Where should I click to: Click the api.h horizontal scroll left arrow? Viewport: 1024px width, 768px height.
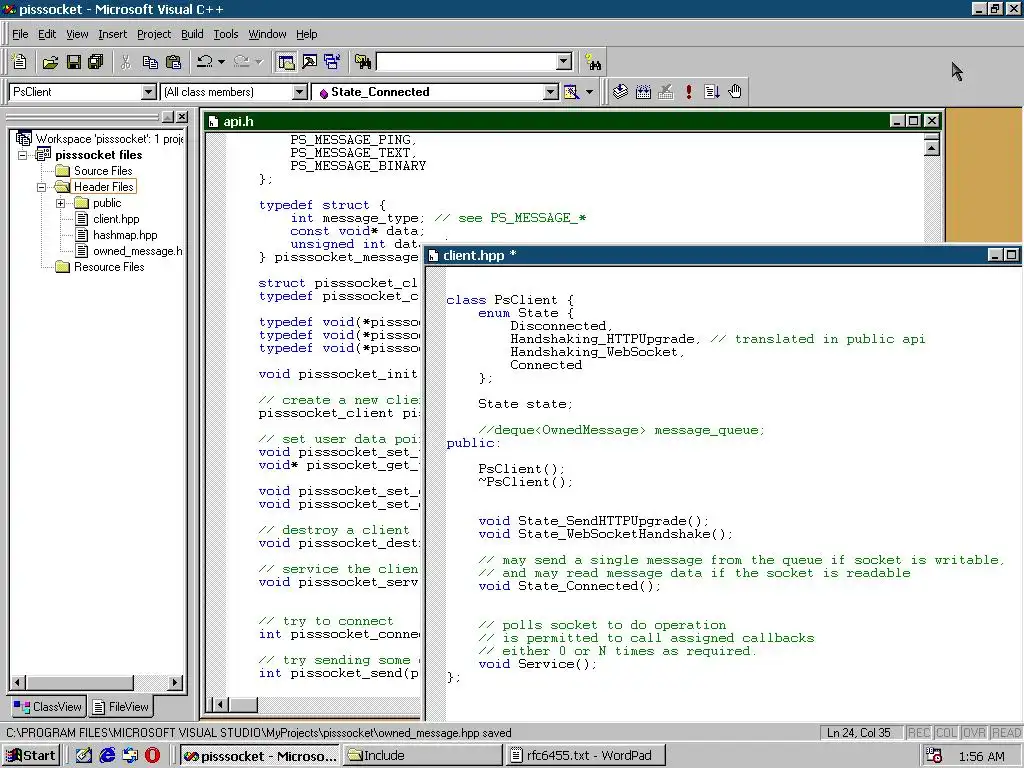tap(220, 704)
